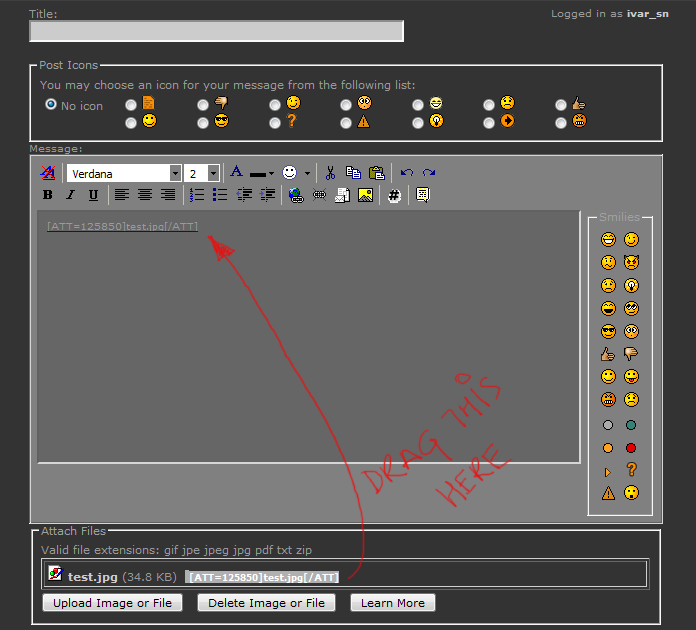Expand the smilie dropdown arrow in toolbar
This screenshot has height=630, width=696.
(307, 174)
